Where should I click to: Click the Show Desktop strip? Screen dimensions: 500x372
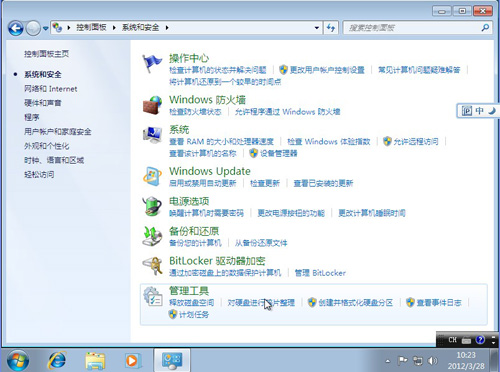coord(495,360)
